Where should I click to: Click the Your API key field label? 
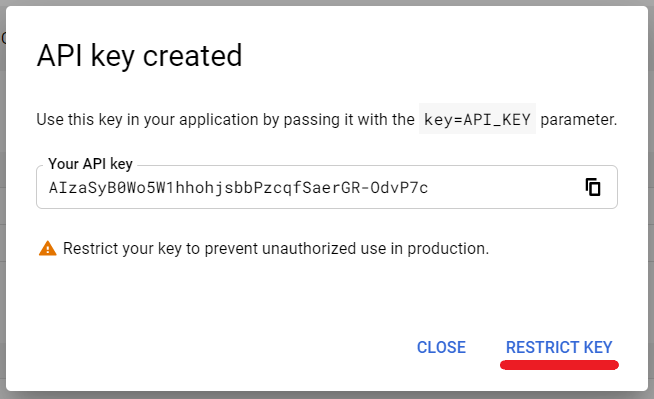coord(91,164)
